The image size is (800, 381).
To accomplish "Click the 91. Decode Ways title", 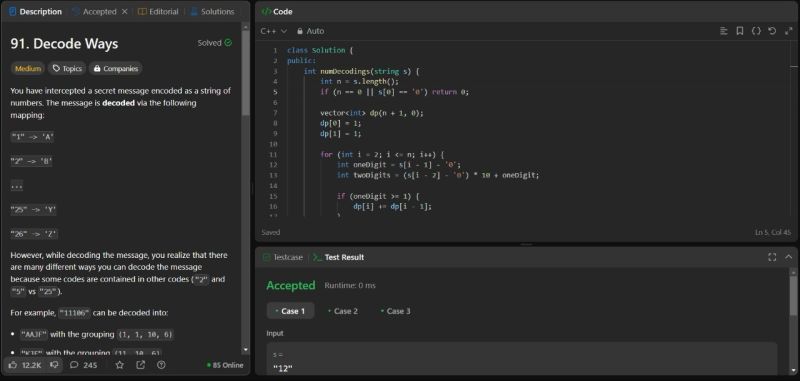I will pos(64,44).
